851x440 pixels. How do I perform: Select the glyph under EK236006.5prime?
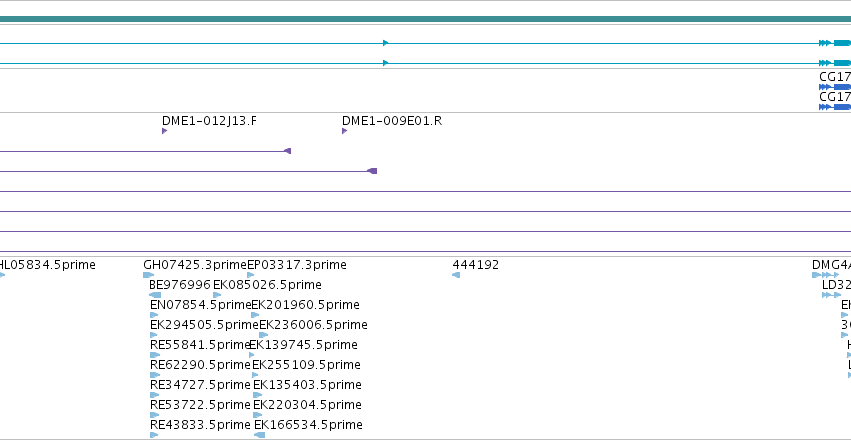tap(264, 335)
